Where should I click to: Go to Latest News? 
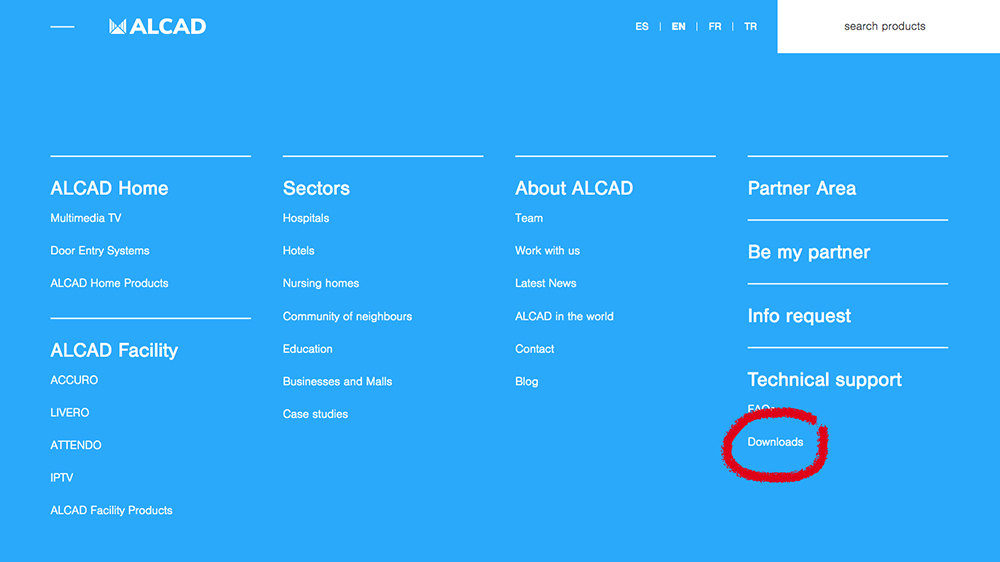coord(545,284)
